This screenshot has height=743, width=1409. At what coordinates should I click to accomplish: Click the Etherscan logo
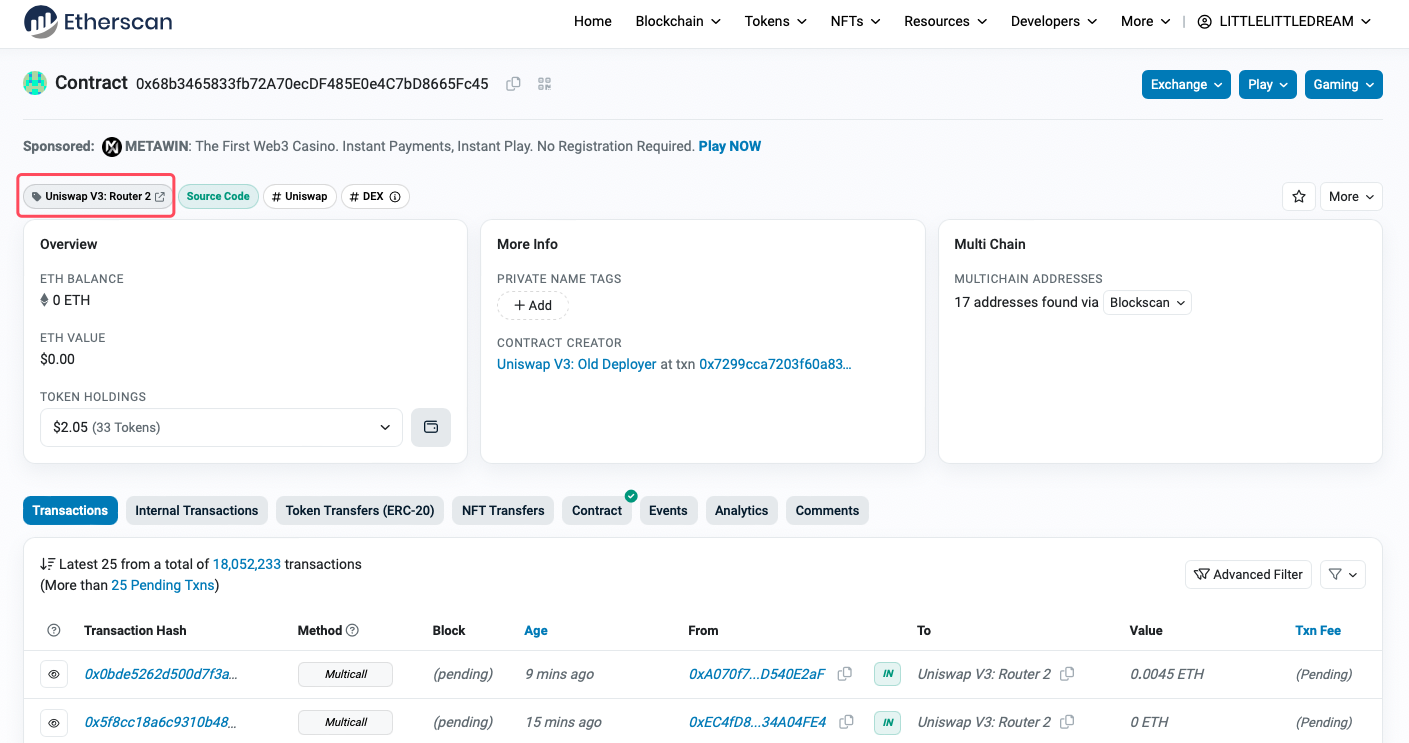coord(98,21)
